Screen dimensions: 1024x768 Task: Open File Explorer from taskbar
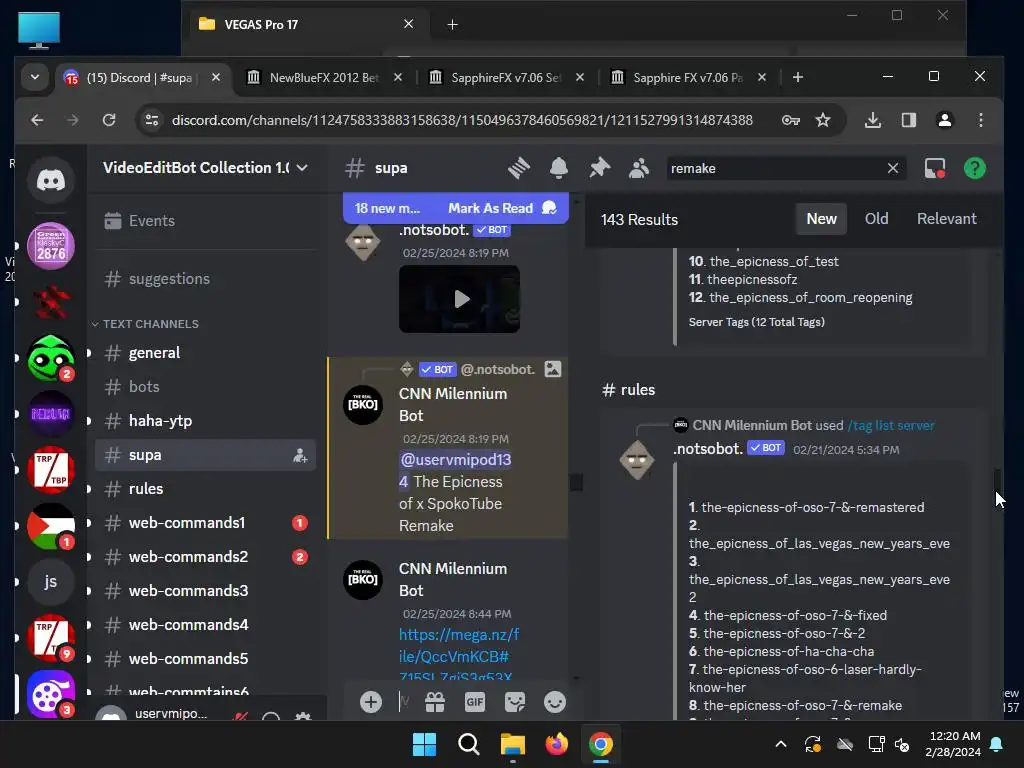[x=513, y=744]
